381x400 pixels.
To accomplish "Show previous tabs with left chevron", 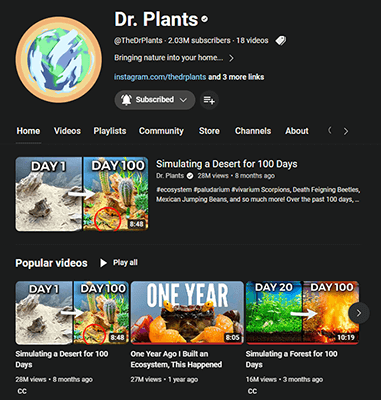I will pos(330,130).
